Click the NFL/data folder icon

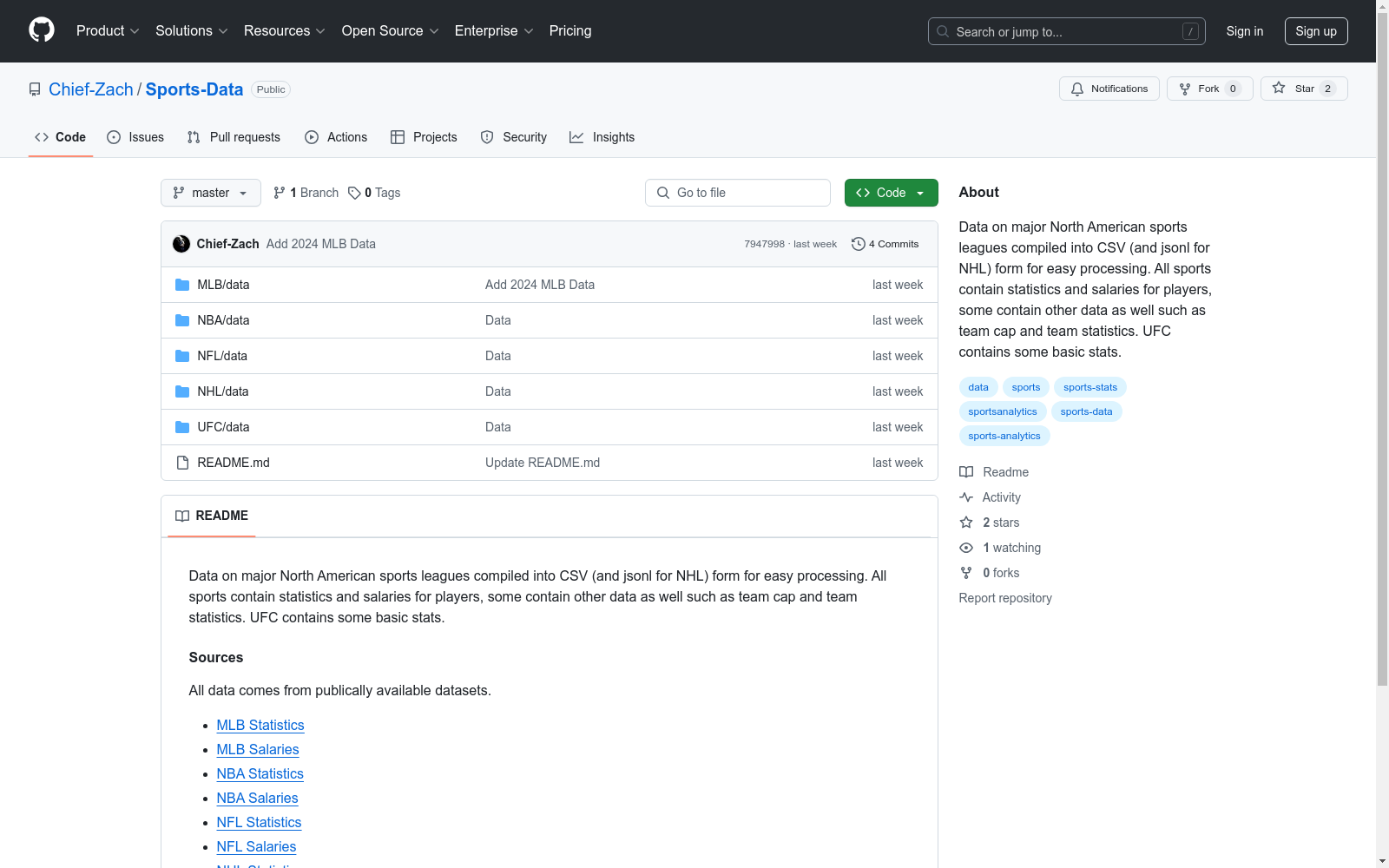click(x=182, y=356)
